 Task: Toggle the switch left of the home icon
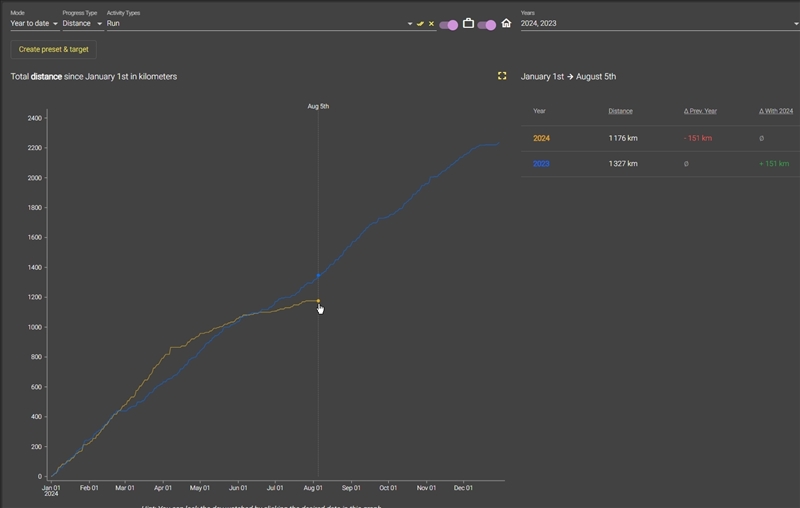(486, 24)
